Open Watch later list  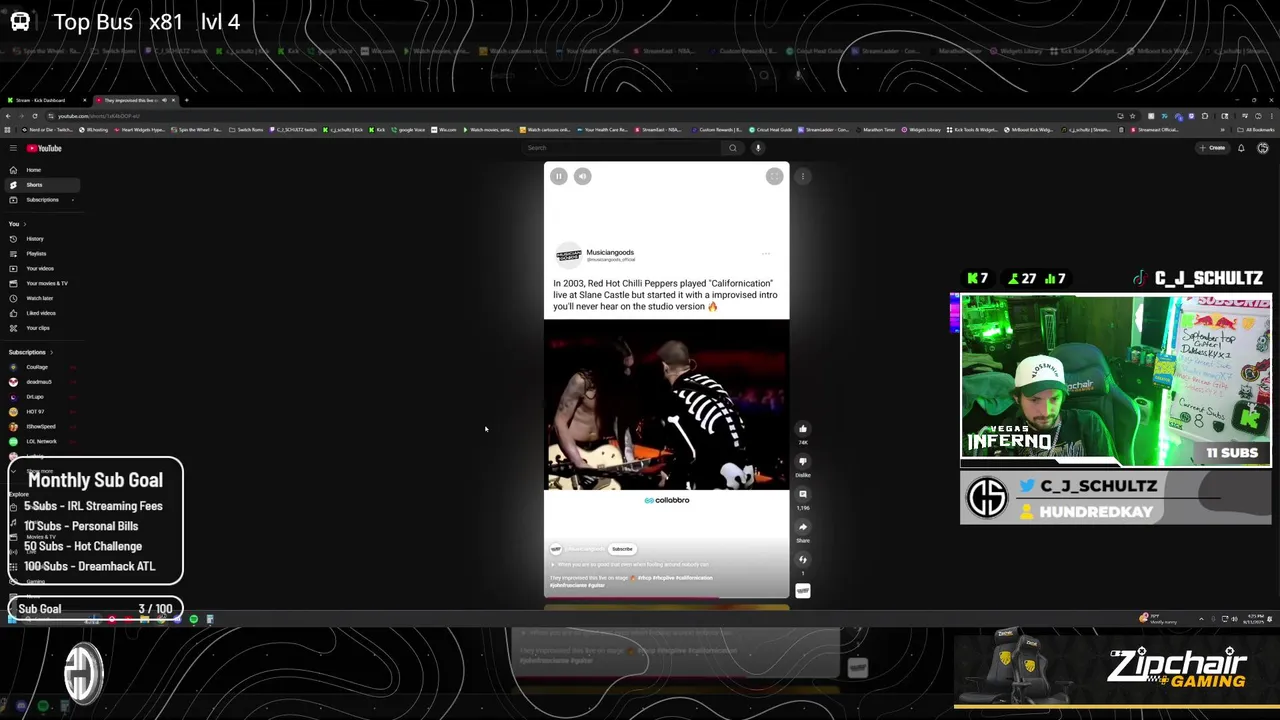[42, 298]
